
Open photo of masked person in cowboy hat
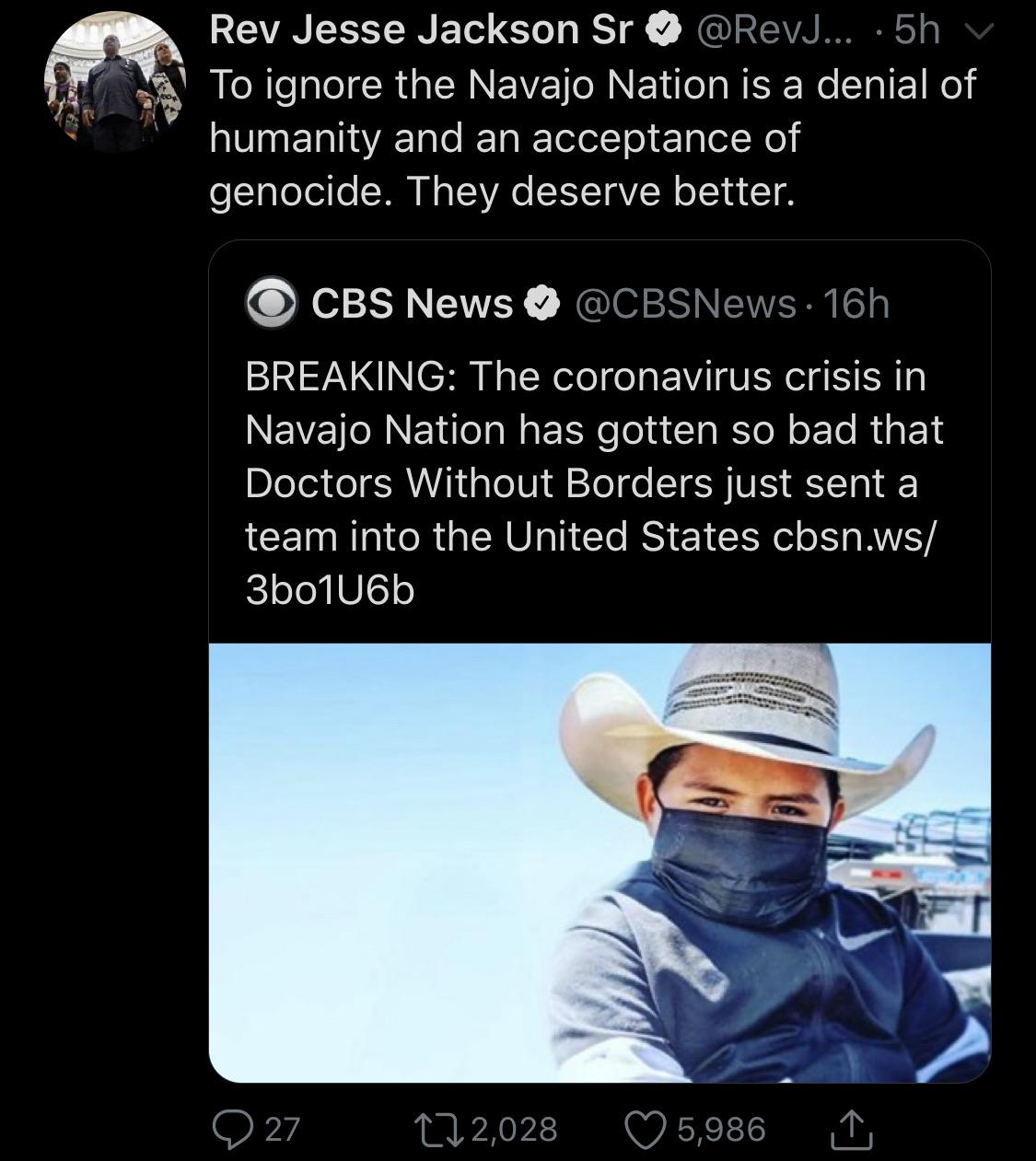coord(599,862)
